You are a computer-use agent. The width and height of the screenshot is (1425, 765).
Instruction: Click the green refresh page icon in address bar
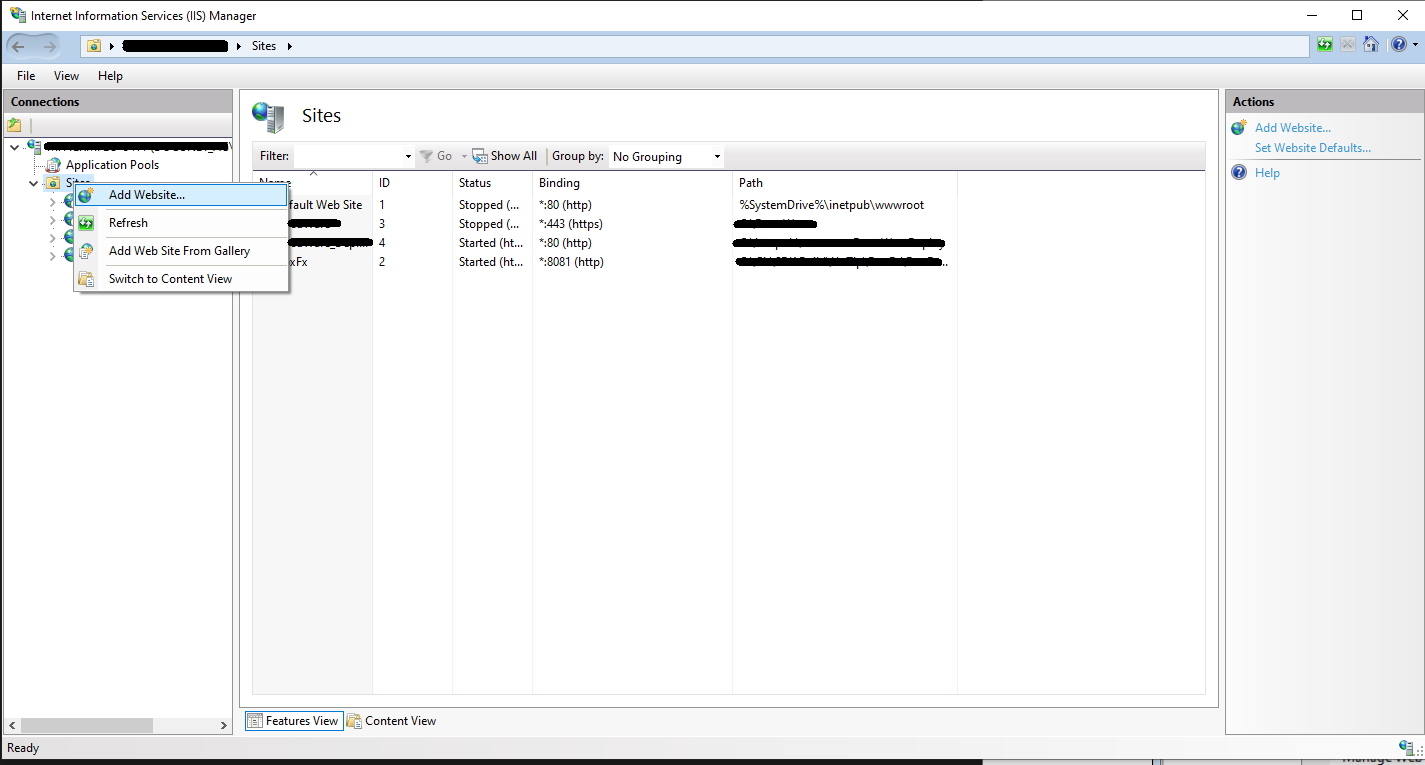(1325, 45)
